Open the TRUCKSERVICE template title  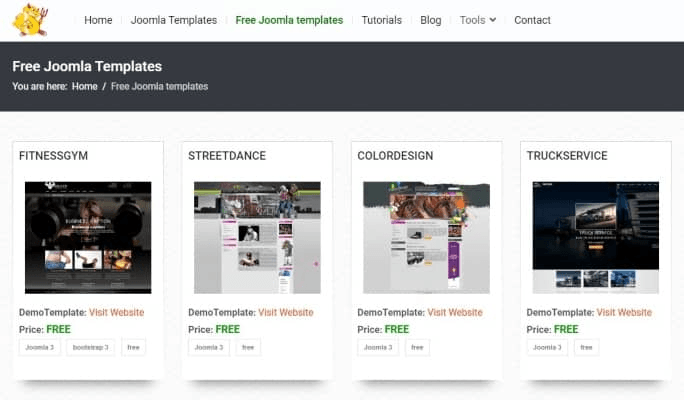[567, 156]
